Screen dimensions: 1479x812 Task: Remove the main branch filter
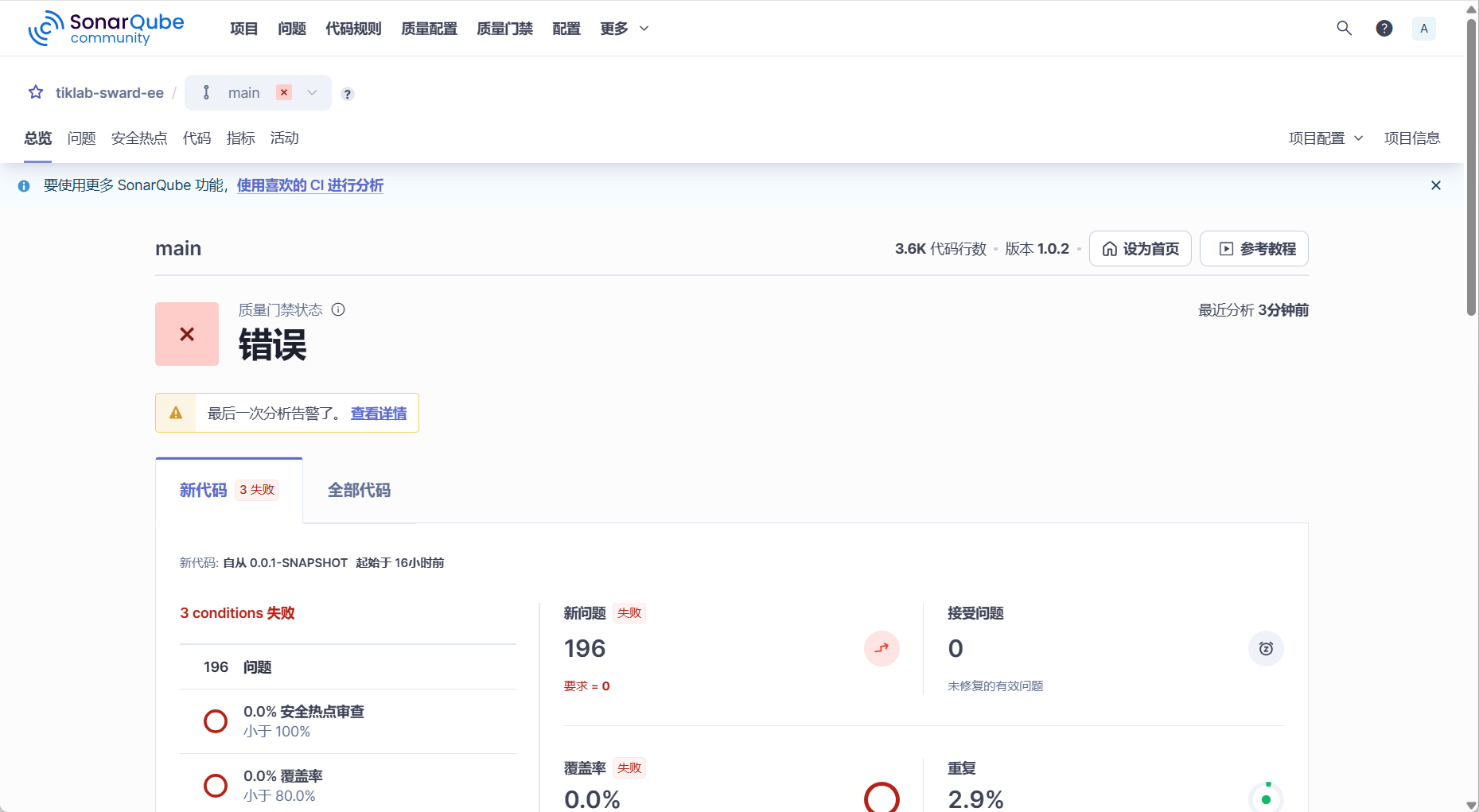(284, 92)
